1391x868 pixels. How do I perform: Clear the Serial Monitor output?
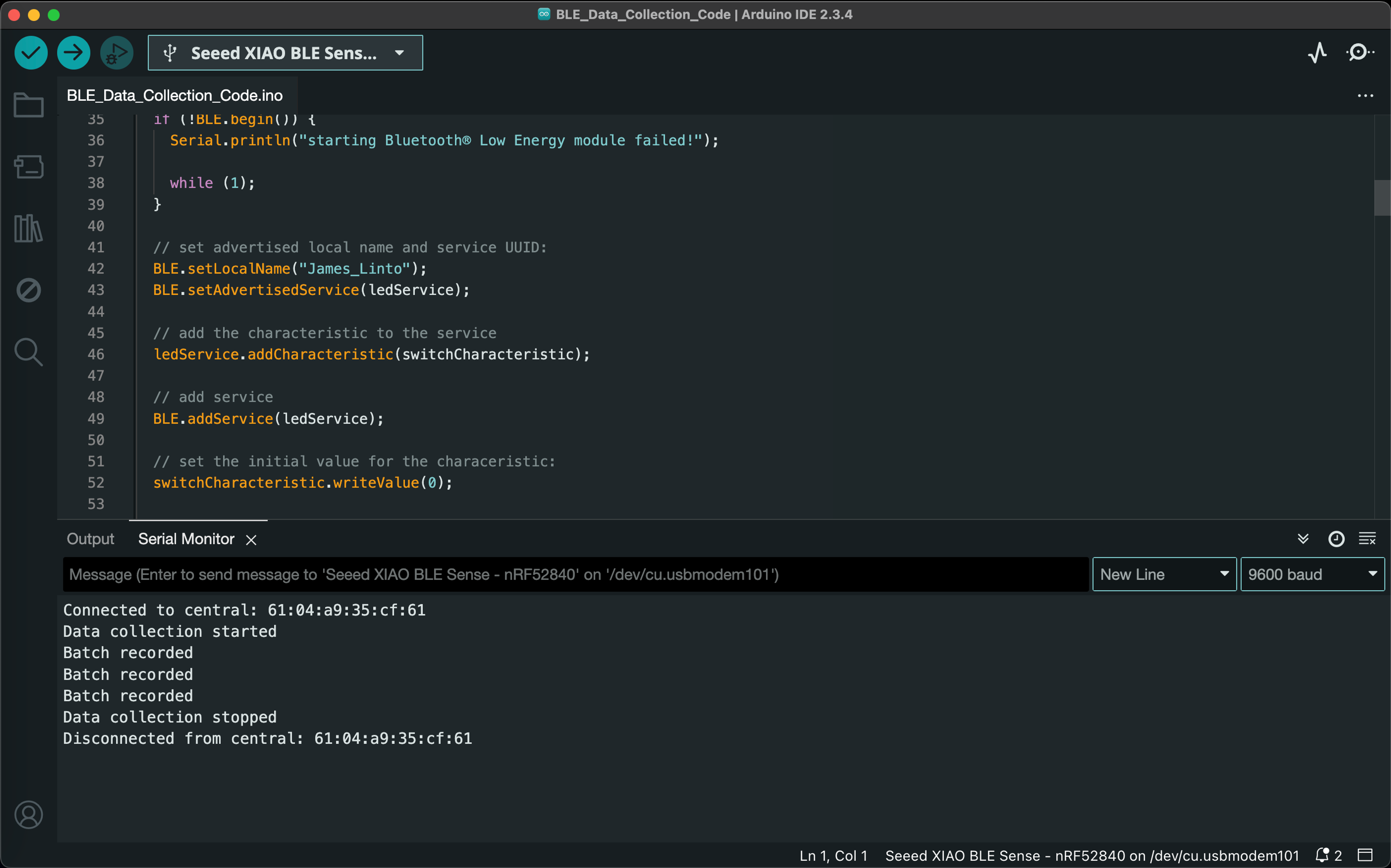(1367, 538)
